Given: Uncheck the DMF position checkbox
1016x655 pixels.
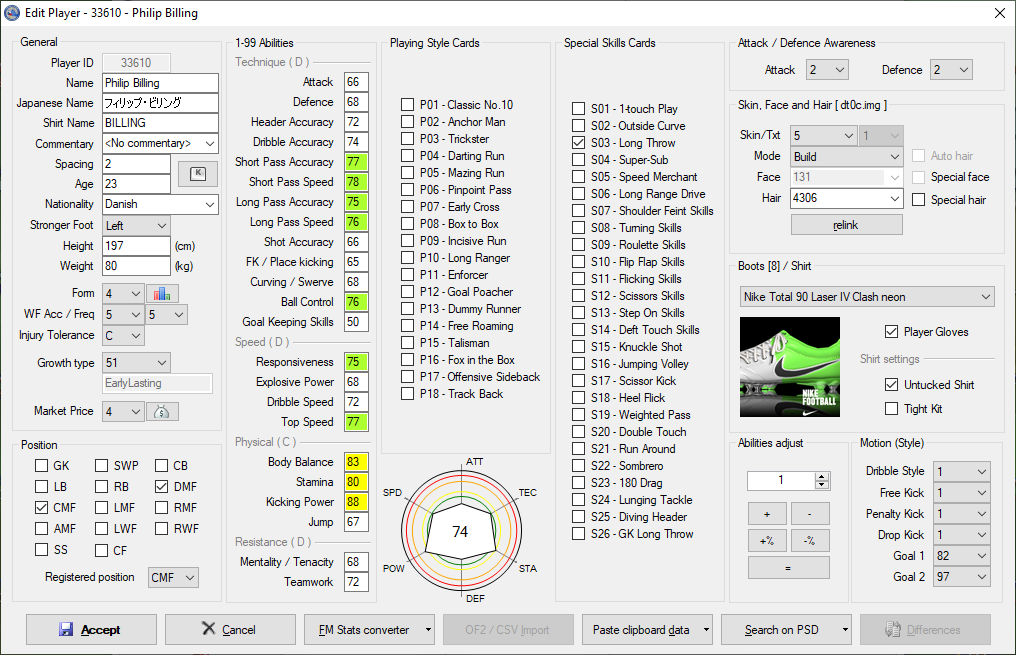Looking at the screenshot, I should pyautogui.click(x=162, y=487).
